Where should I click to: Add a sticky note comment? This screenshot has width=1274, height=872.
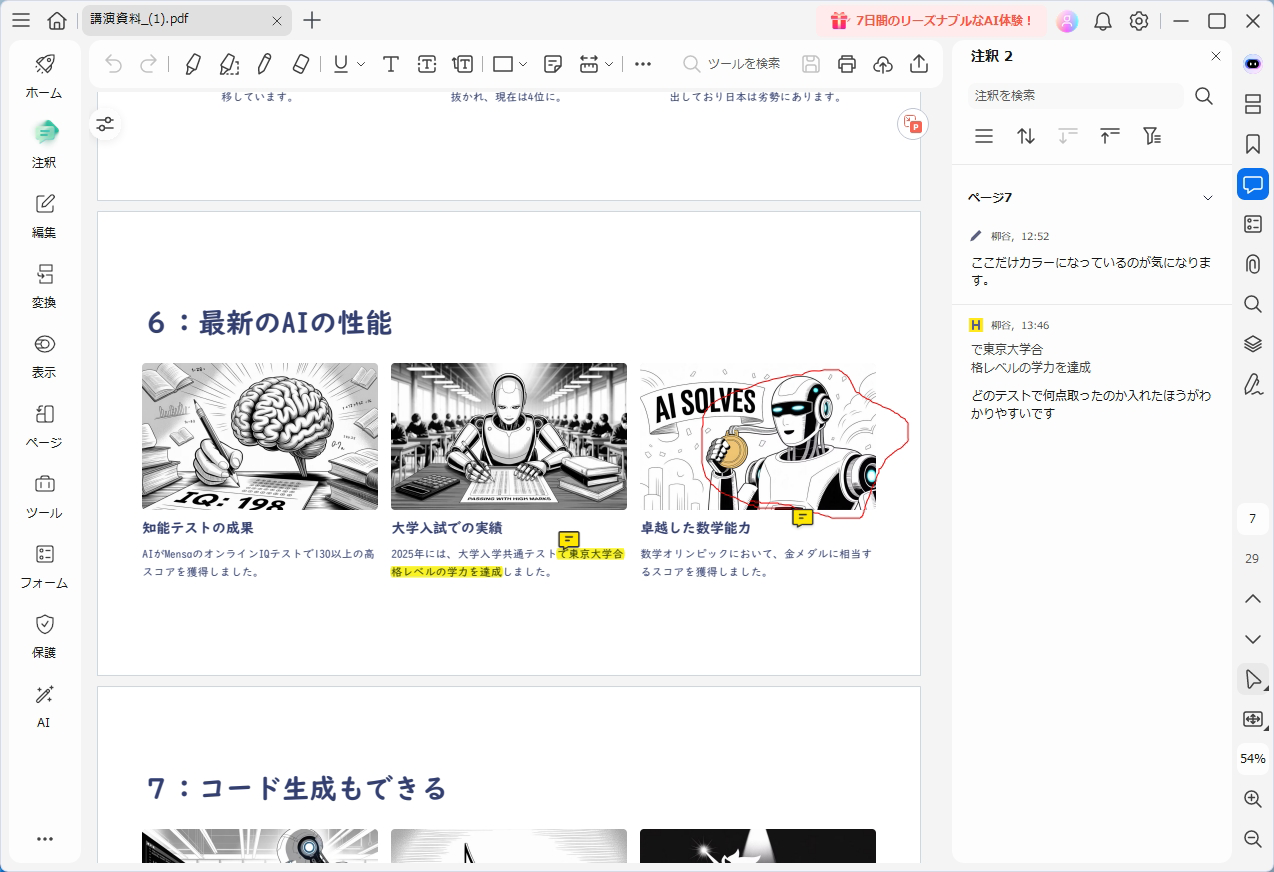click(x=552, y=63)
